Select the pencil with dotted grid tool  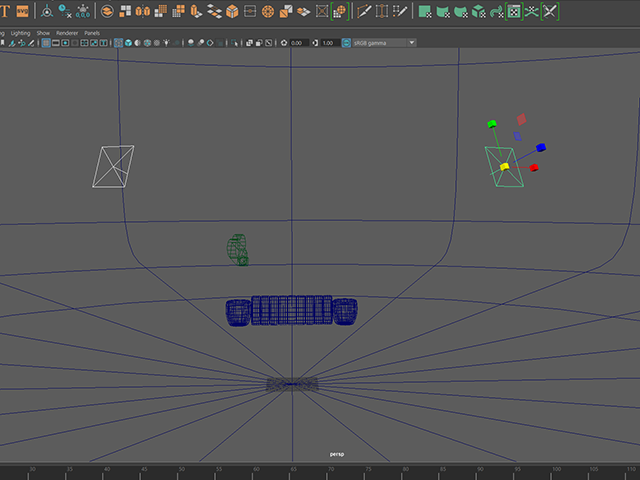pyautogui.click(x=400, y=11)
